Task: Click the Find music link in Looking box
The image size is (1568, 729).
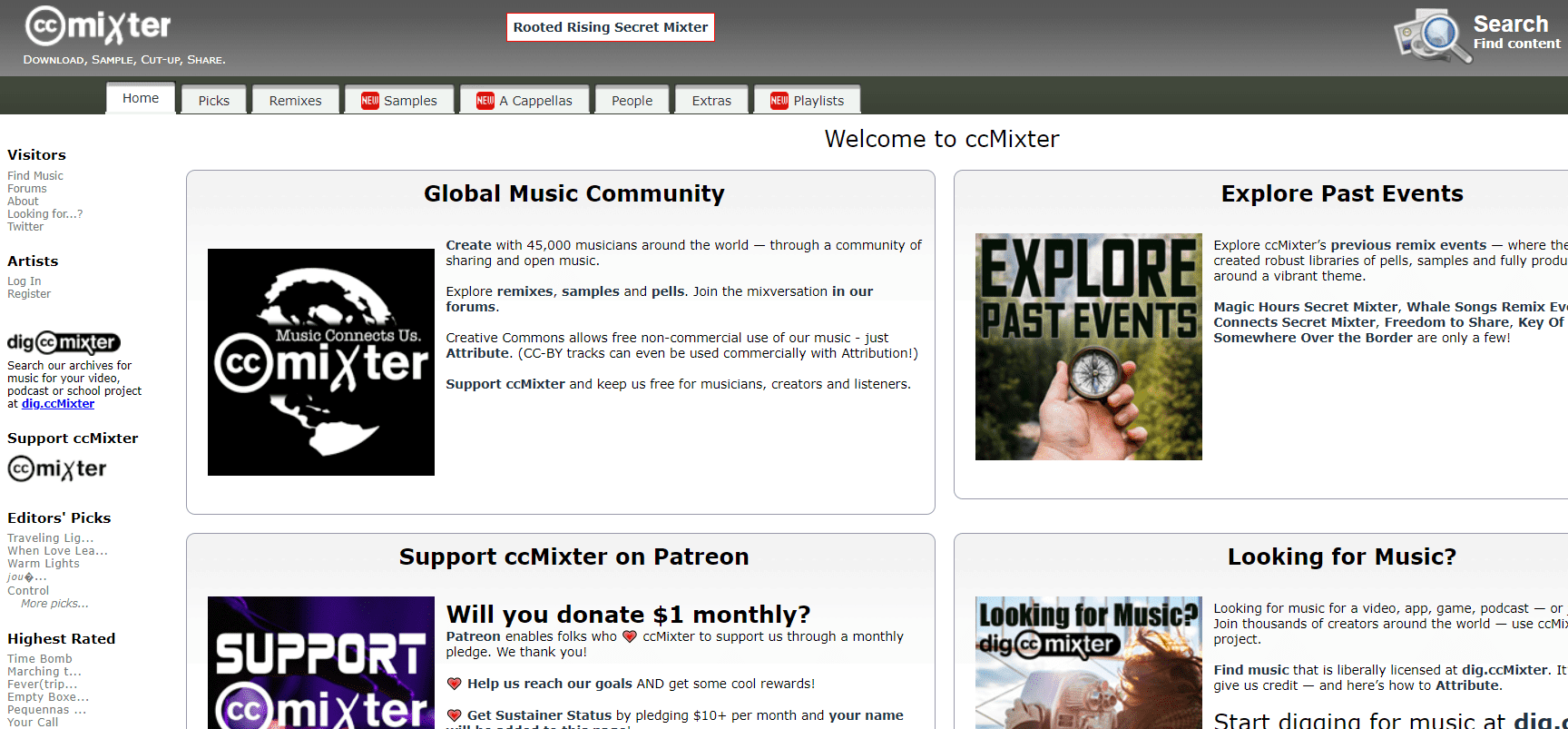Action: [x=1251, y=670]
